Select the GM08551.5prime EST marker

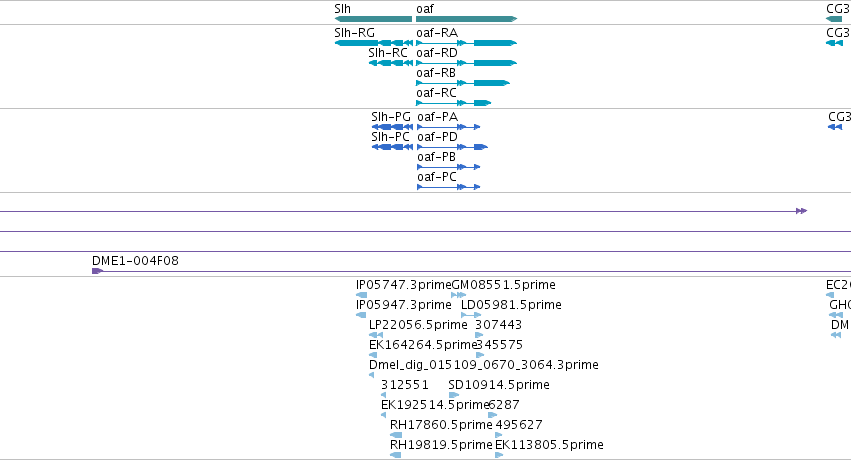coord(459,295)
